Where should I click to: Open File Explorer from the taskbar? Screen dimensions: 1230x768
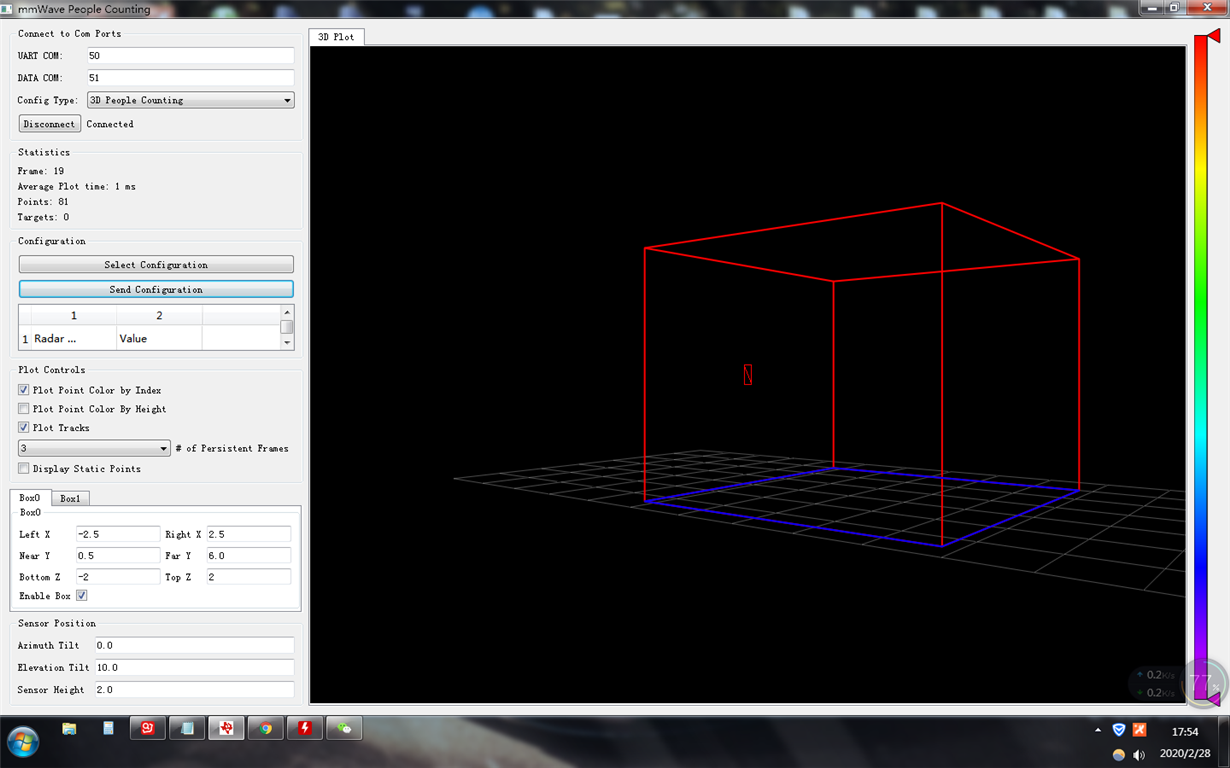coord(69,729)
